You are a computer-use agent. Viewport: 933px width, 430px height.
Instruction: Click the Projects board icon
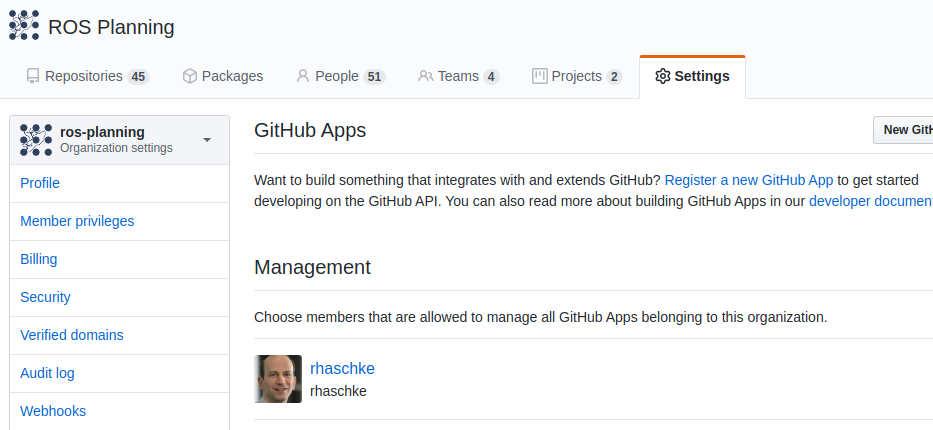click(540, 76)
